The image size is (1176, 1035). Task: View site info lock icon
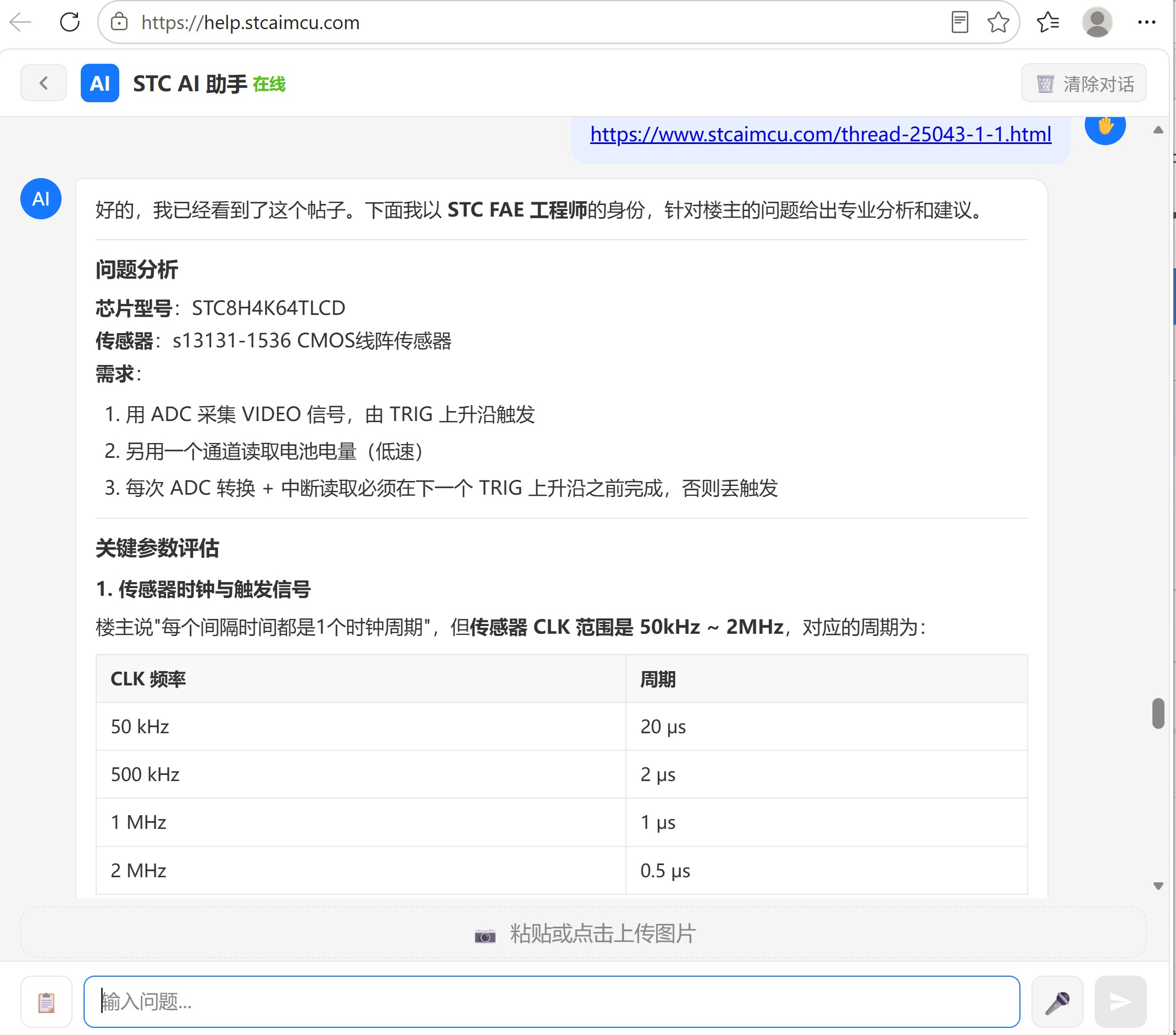pyautogui.click(x=119, y=23)
